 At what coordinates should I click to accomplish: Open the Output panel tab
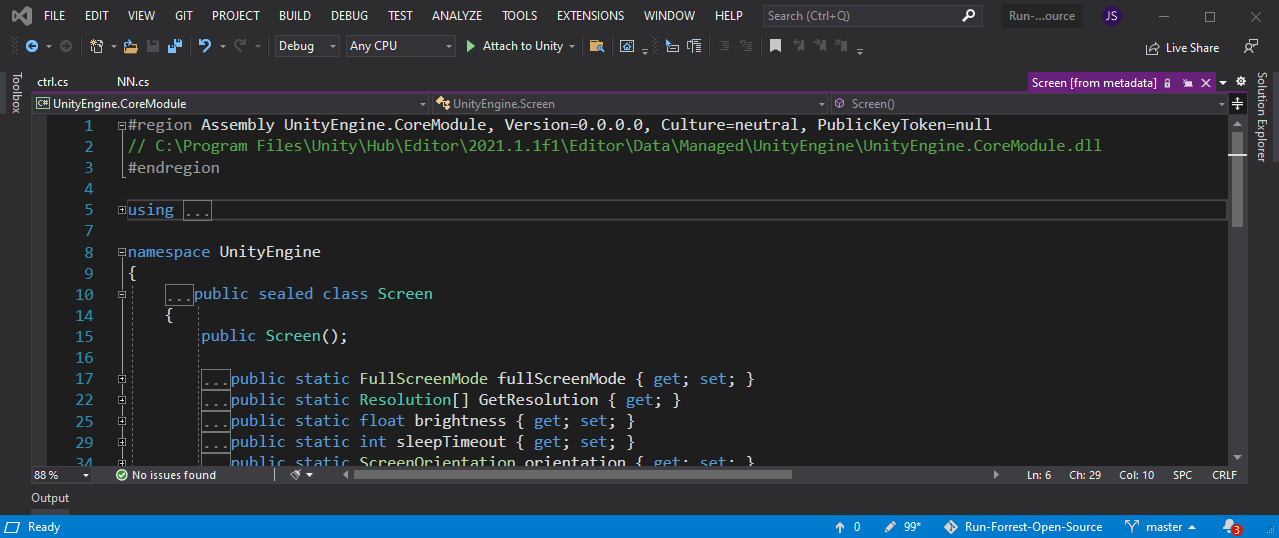(50, 498)
